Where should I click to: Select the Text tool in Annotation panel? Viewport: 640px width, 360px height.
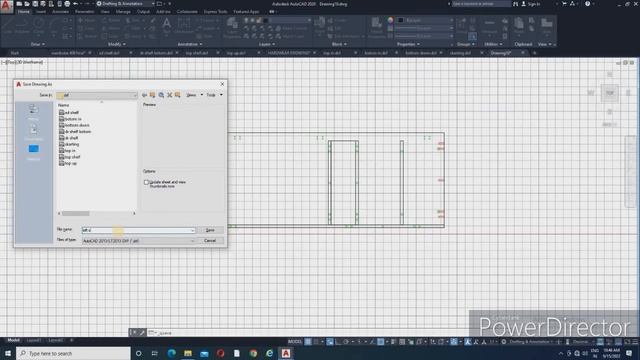tap(167, 26)
